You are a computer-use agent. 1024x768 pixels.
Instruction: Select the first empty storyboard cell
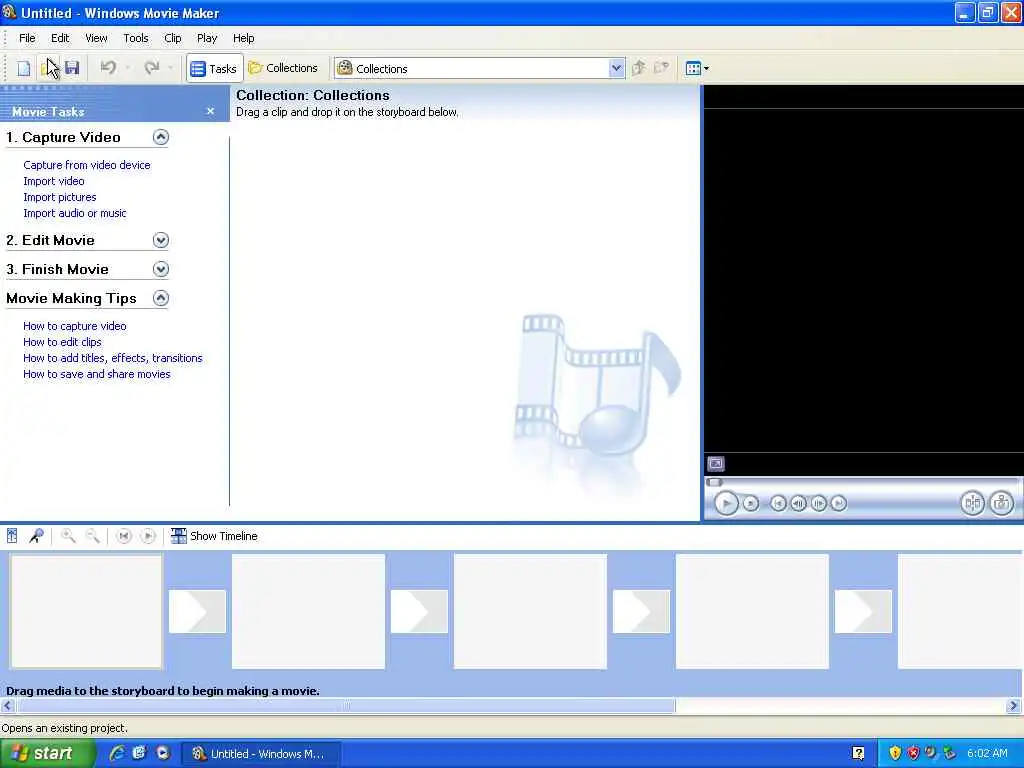tap(86, 612)
